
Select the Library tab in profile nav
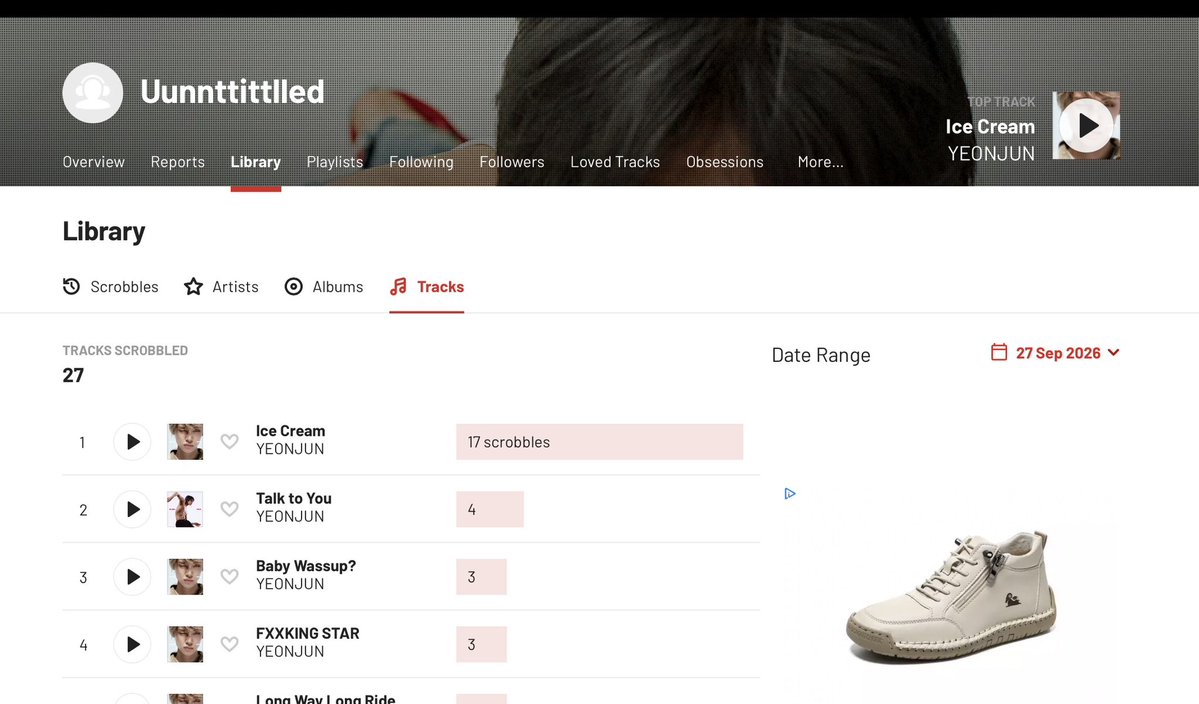[x=255, y=162]
